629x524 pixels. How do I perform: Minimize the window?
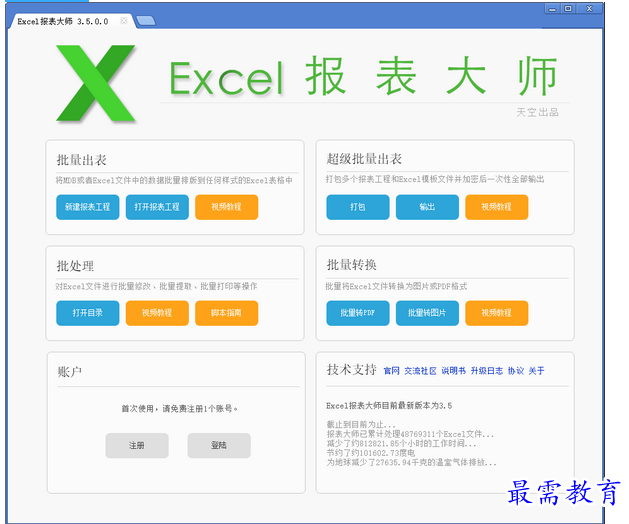pos(552,9)
